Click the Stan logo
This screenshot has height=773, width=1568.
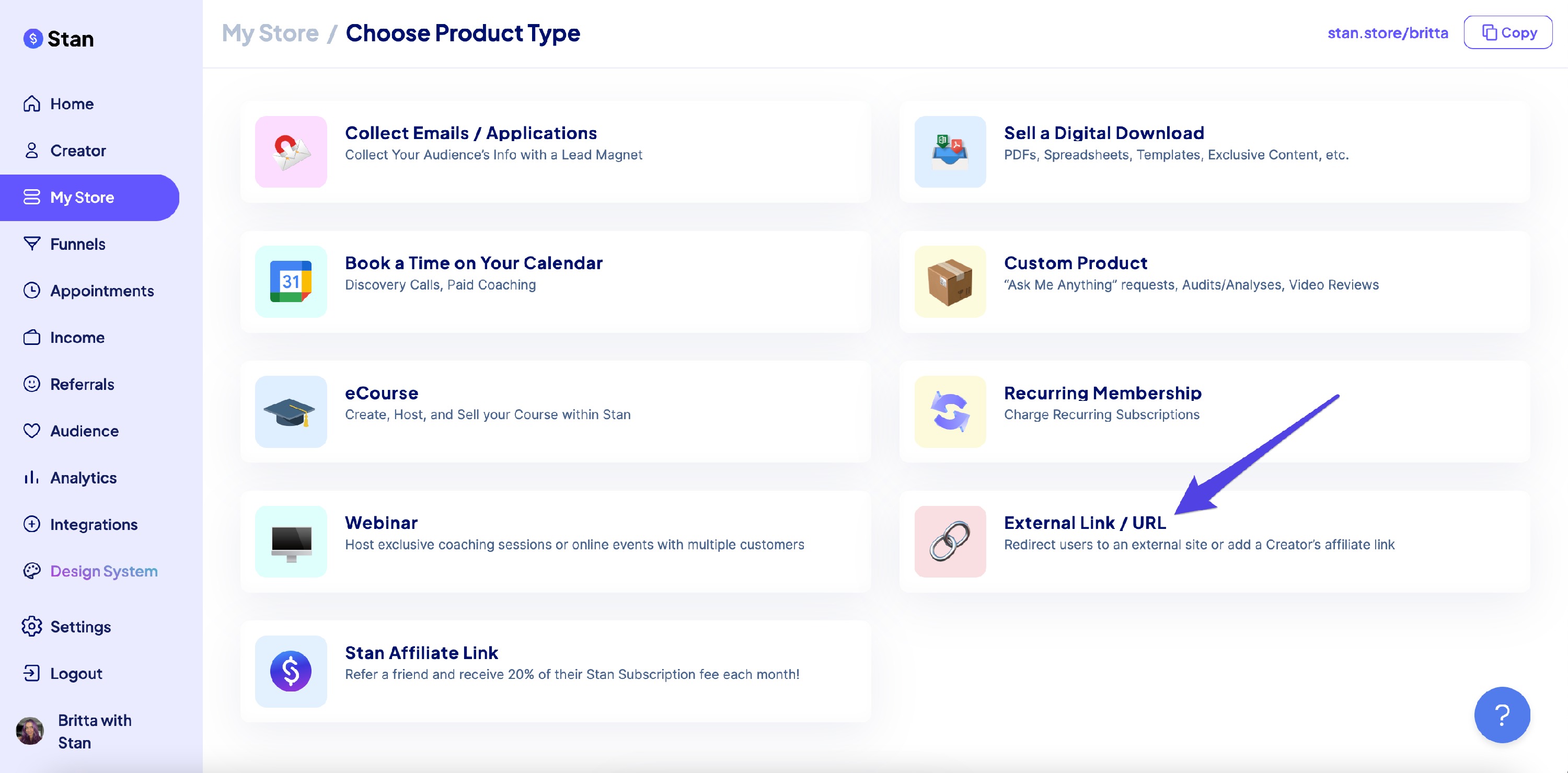[59, 38]
